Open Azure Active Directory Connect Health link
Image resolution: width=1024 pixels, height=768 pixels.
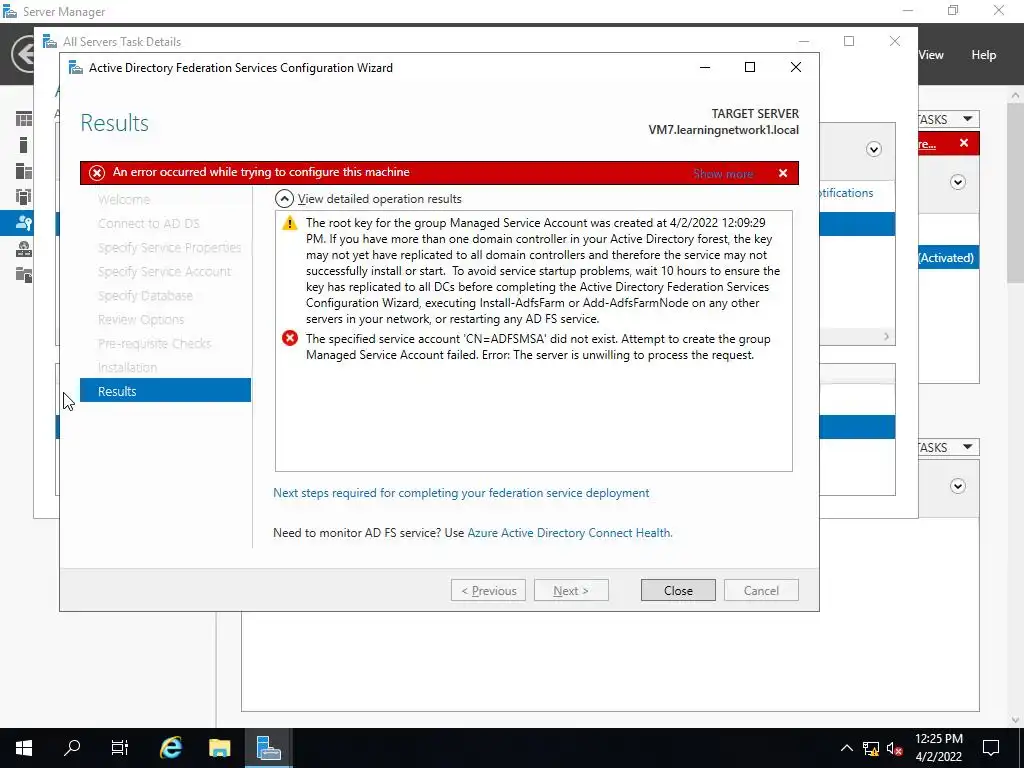tap(569, 533)
